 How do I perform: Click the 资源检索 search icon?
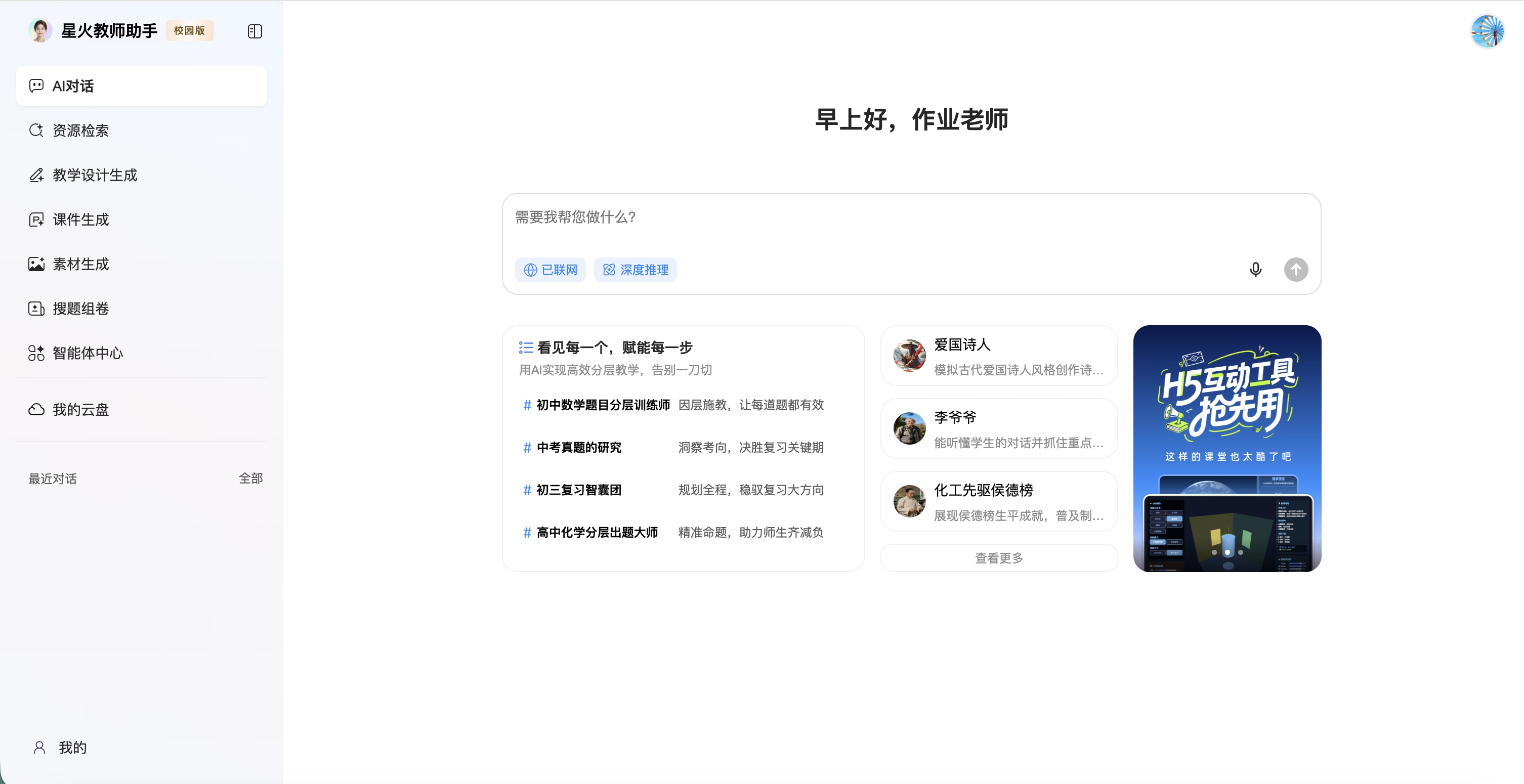[x=36, y=130]
